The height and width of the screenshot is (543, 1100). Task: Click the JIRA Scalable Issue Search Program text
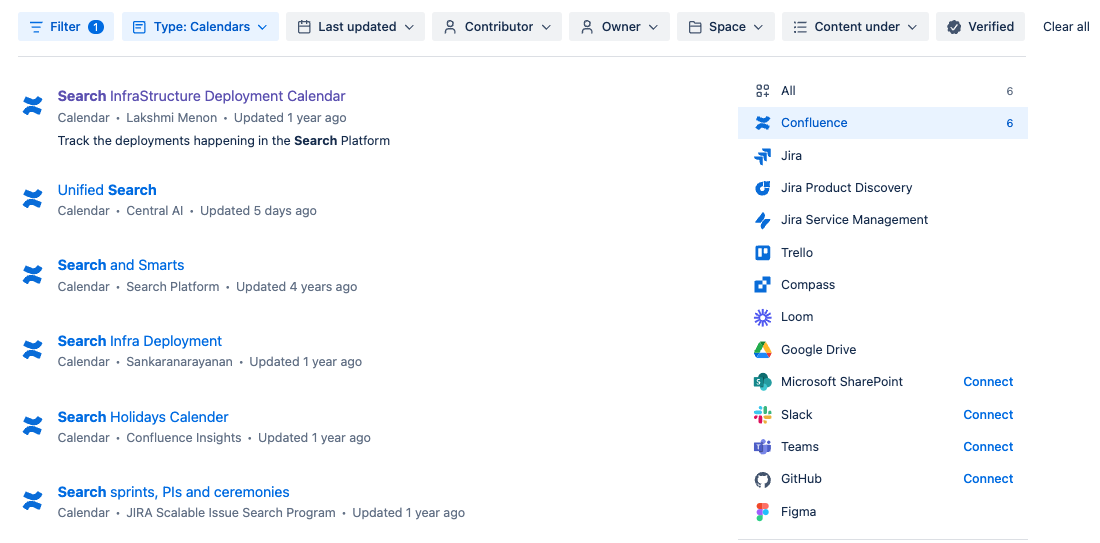pos(231,513)
